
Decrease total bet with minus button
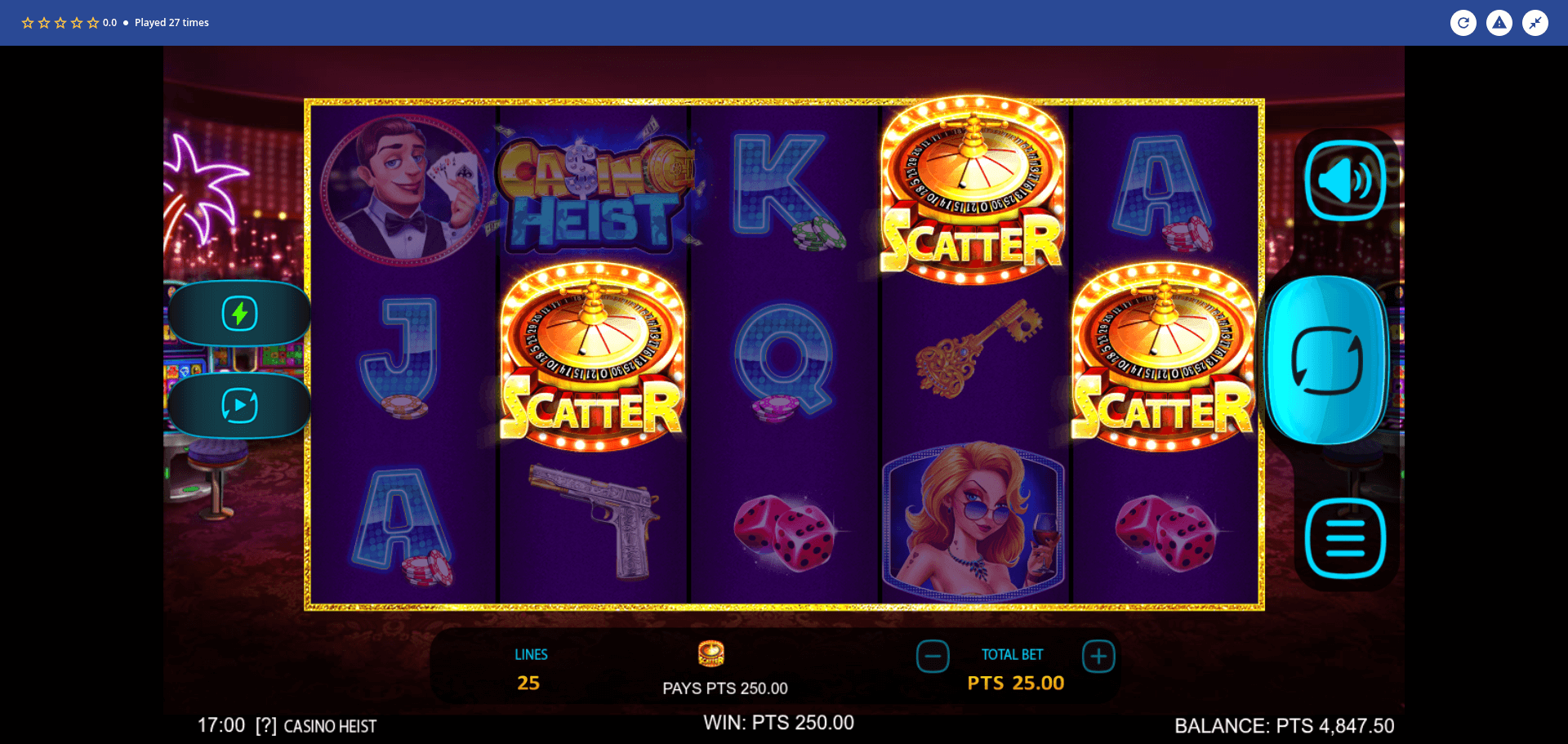(933, 656)
